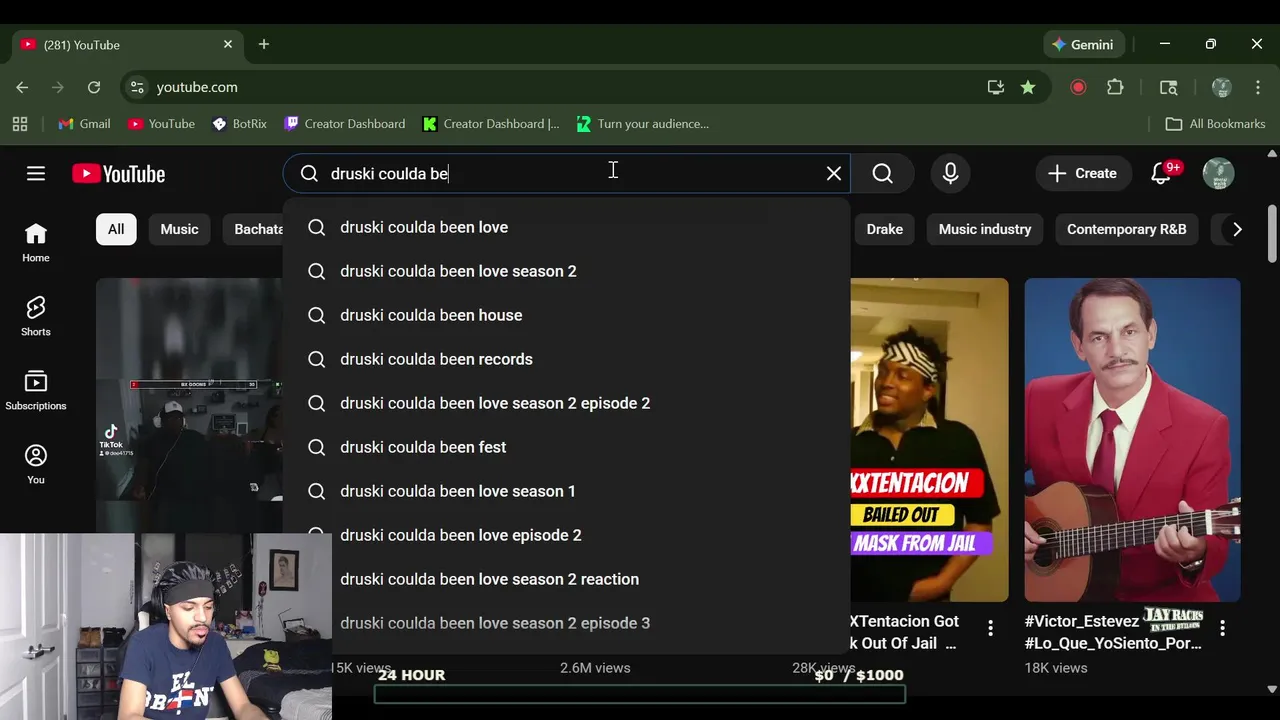Open the BotRix bookmark
Viewport: 1280px width, 720px height.
click(239, 124)
